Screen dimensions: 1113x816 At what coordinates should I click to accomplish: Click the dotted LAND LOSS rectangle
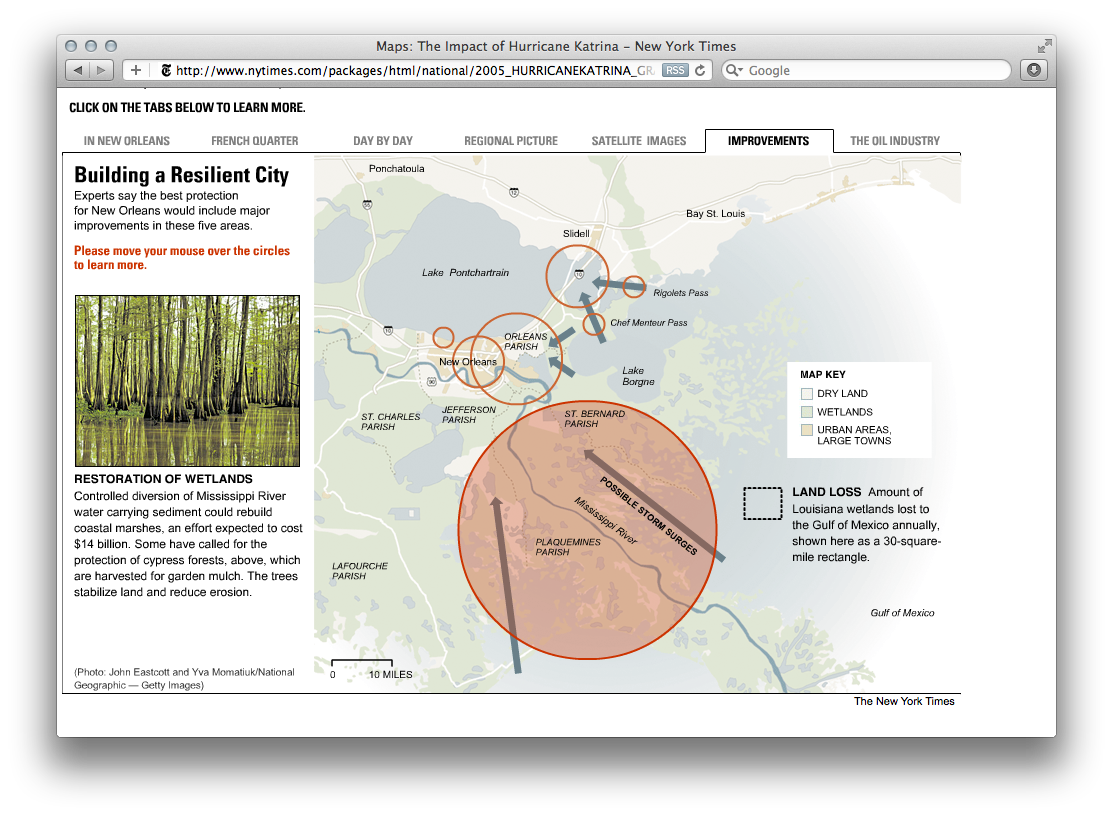click(x=762, y=503)
